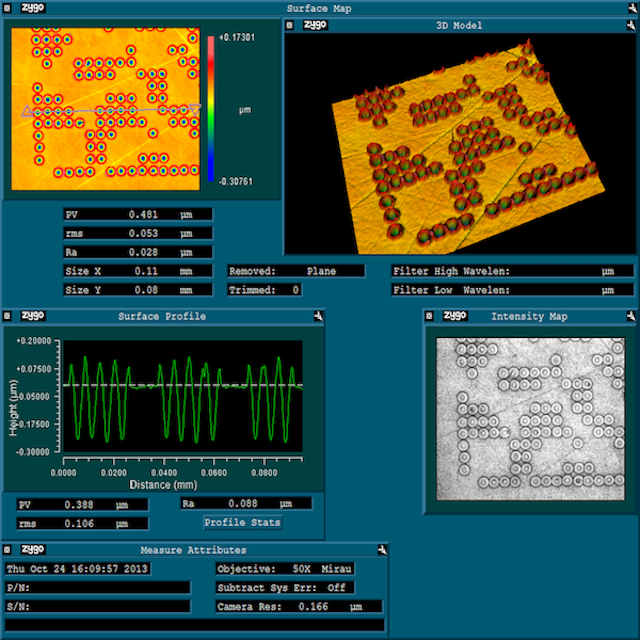The height and width of the screenshot is (640, 640).
Task: Click the zygo logo in Surface Map title
Action: click(x=33, y=8)
